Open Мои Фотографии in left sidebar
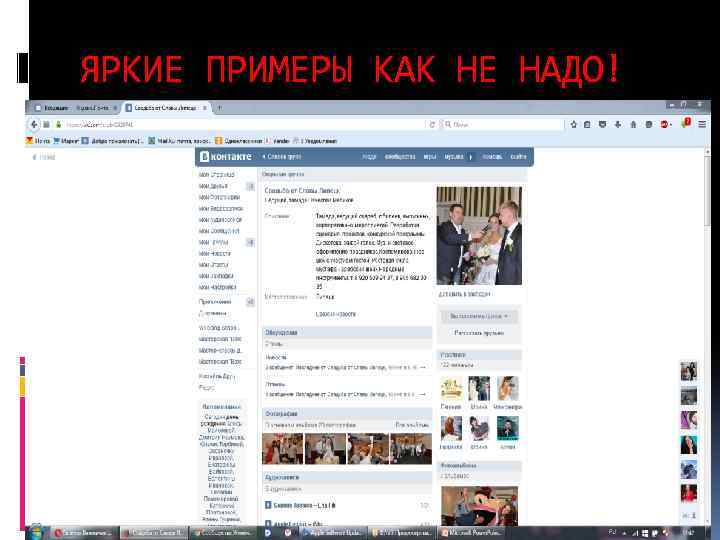 coord(219,197)
